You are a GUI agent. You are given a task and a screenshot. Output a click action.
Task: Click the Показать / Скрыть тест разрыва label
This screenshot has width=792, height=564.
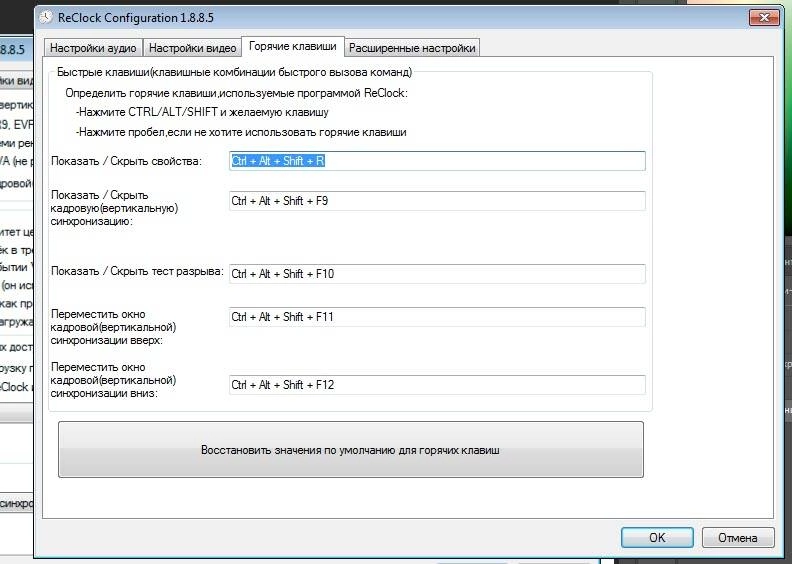tap(137, 271)
